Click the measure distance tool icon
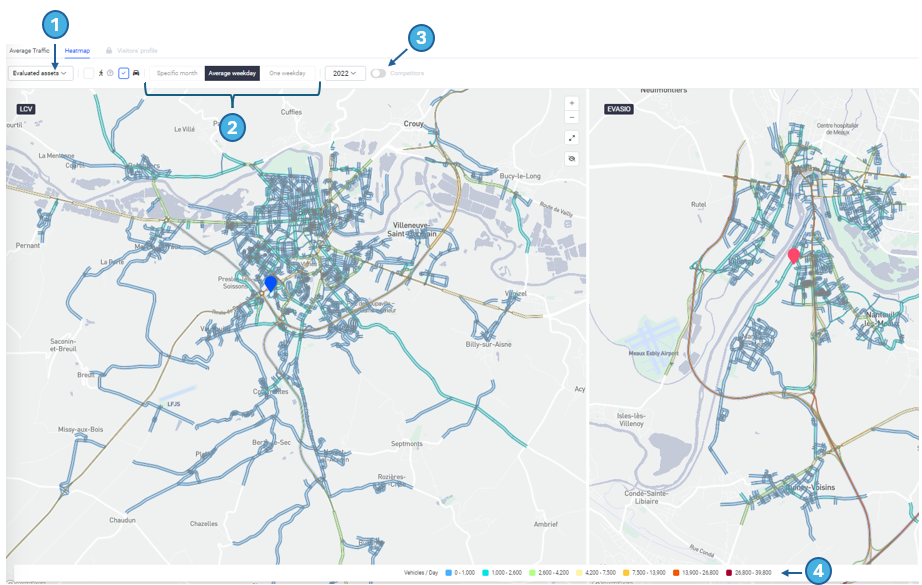 pyautogui.click(x=572, y=138)
